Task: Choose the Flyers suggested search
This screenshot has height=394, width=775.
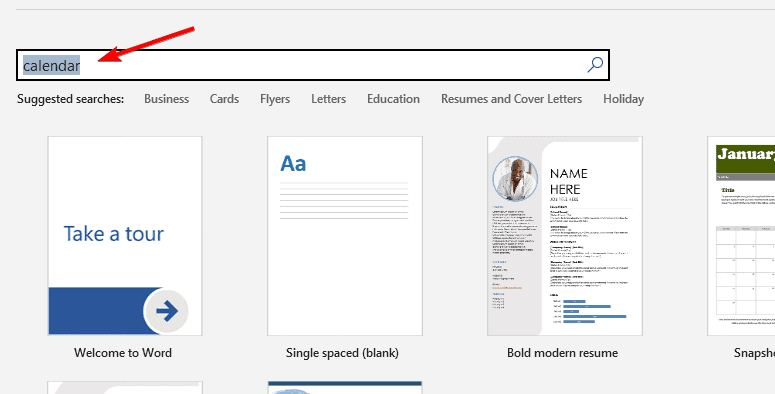Action: (275, 99)
